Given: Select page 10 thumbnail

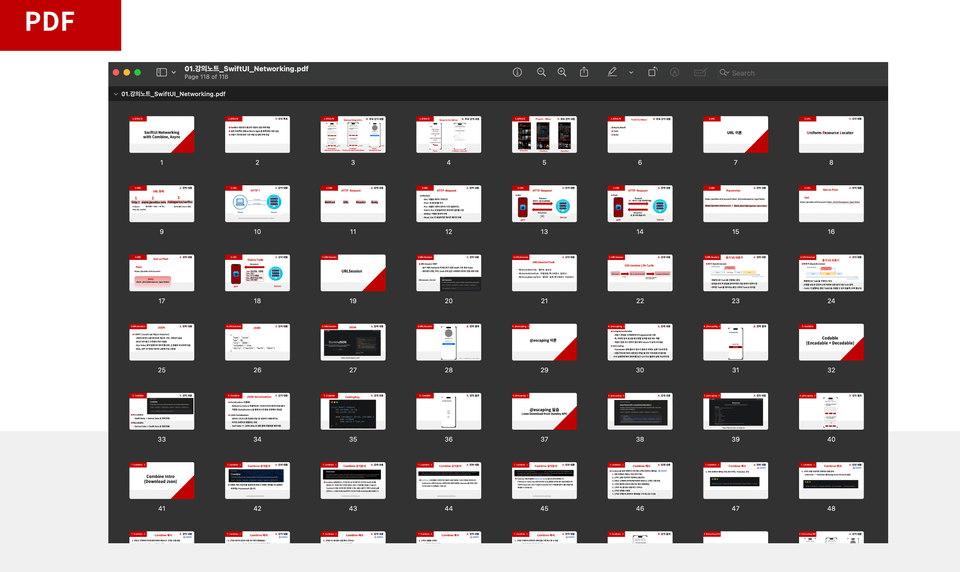Looking at the screenshot, I should pyautogui.click(x=257, y=203).
